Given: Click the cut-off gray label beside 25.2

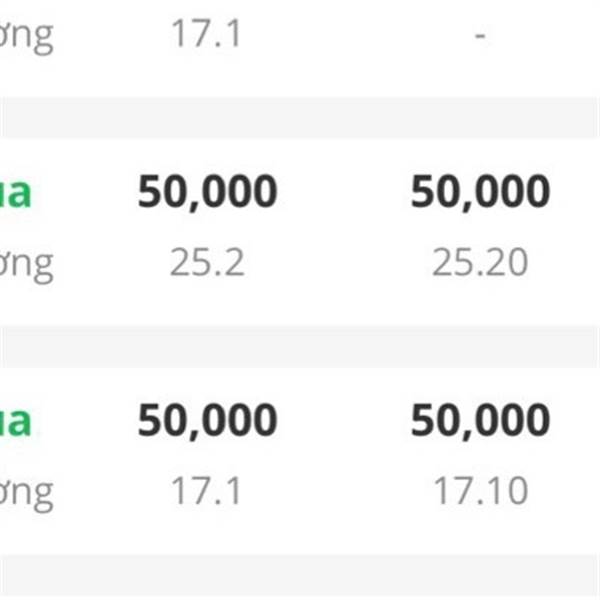Looking at the screenshot, I should pyautogui.click(x=26, y=267).
